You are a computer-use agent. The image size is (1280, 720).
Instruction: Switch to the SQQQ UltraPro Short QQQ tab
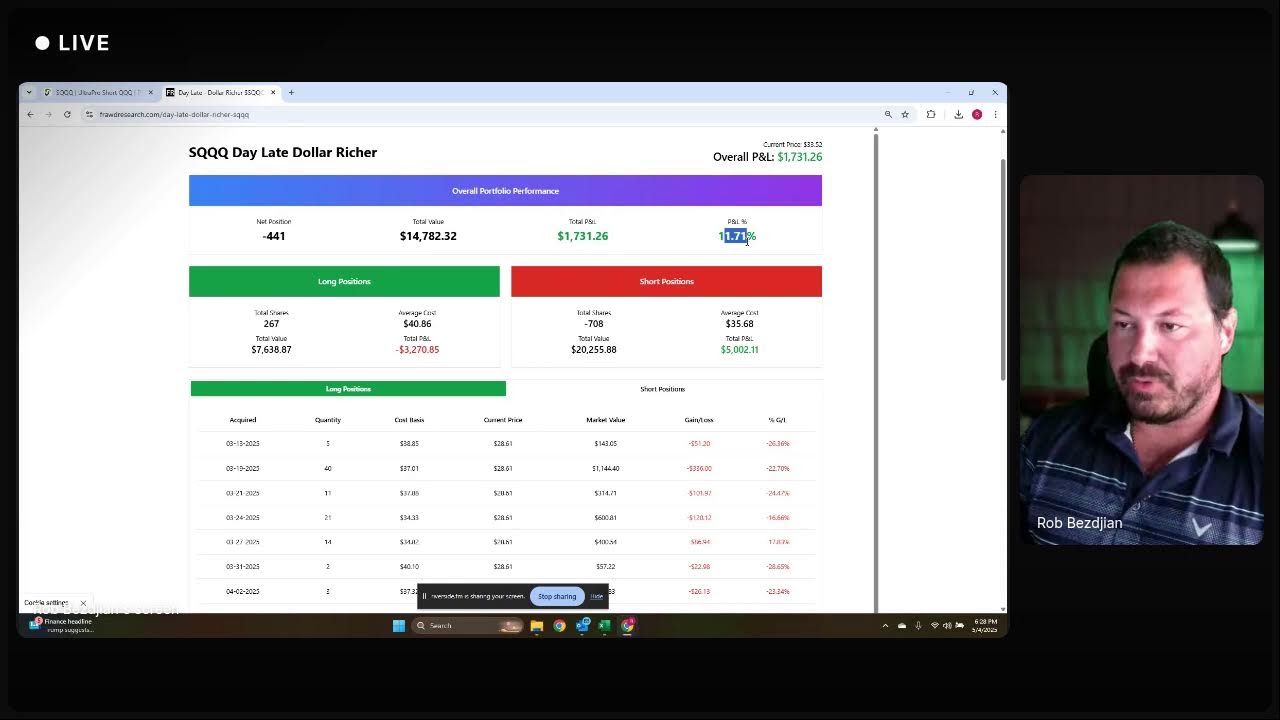pos(98,92)
